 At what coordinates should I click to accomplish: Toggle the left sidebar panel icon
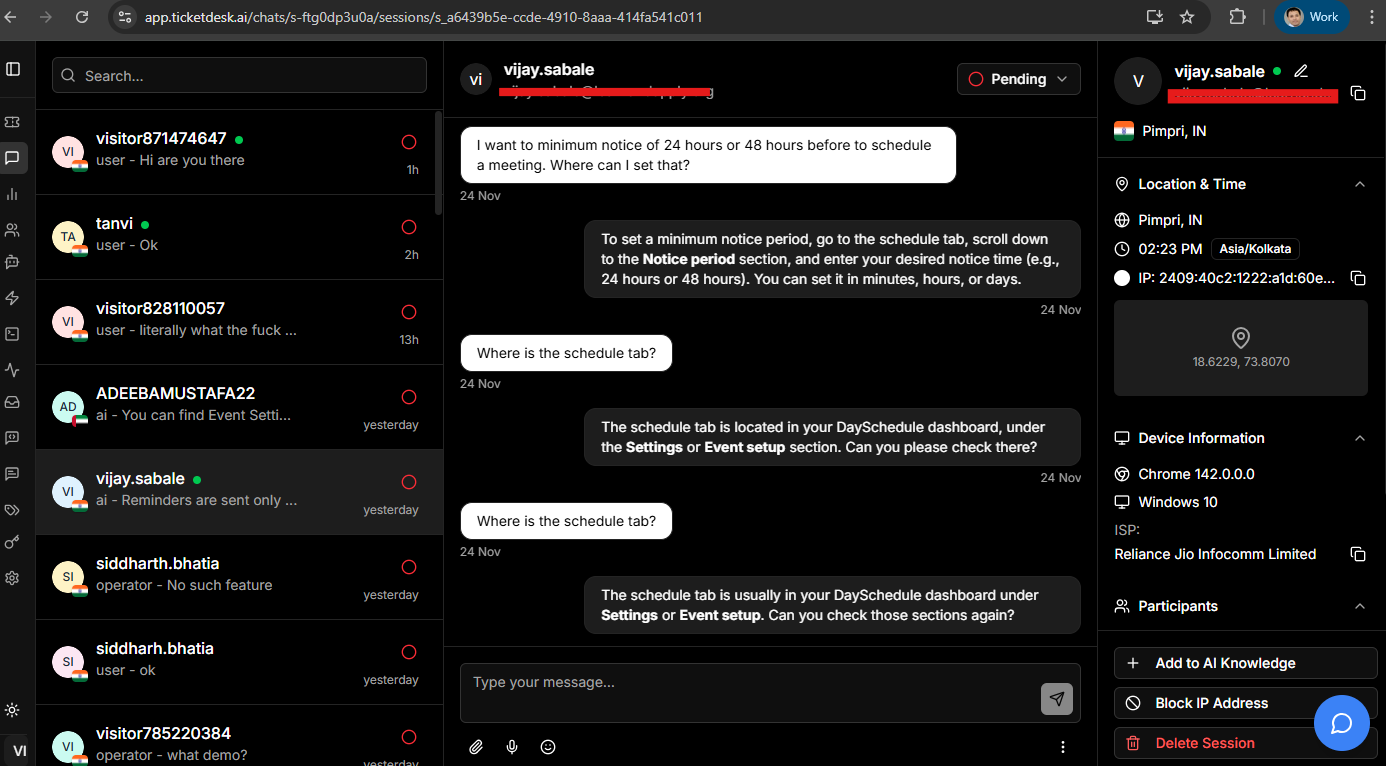[13, 69]
